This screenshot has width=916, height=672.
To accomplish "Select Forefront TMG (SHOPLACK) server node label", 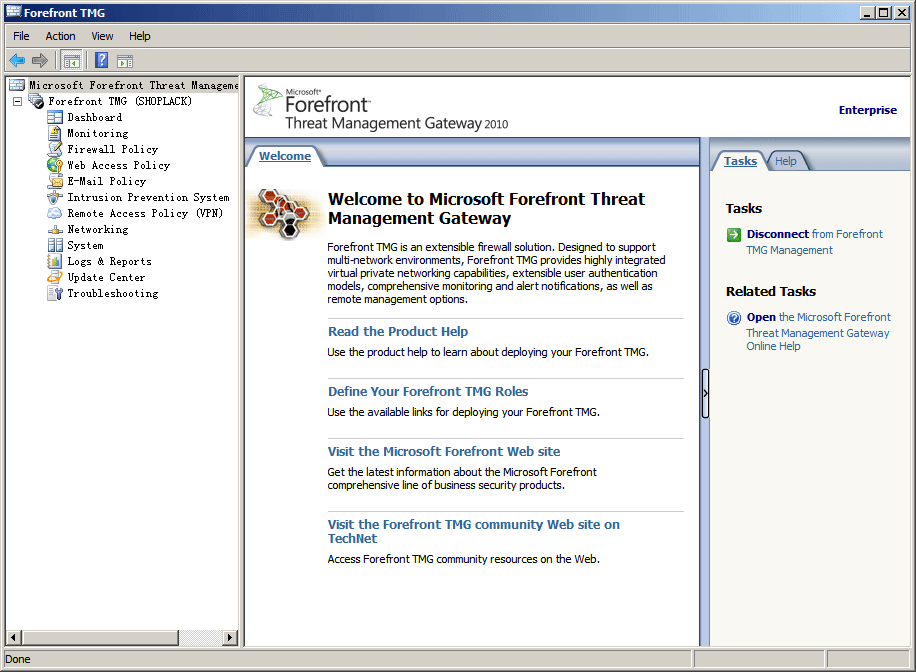I will pos(120,101).
